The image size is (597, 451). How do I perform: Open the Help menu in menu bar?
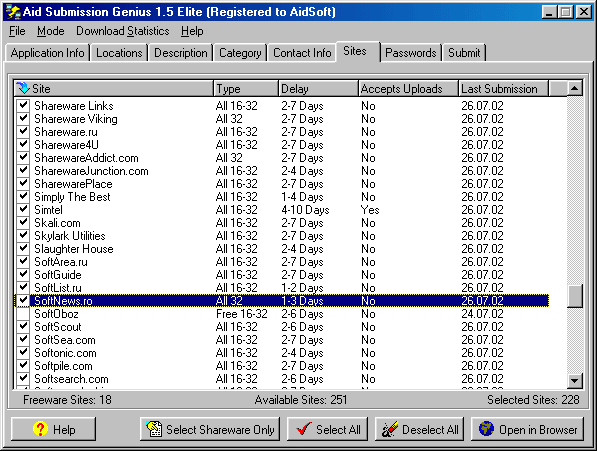click(192, 31)
